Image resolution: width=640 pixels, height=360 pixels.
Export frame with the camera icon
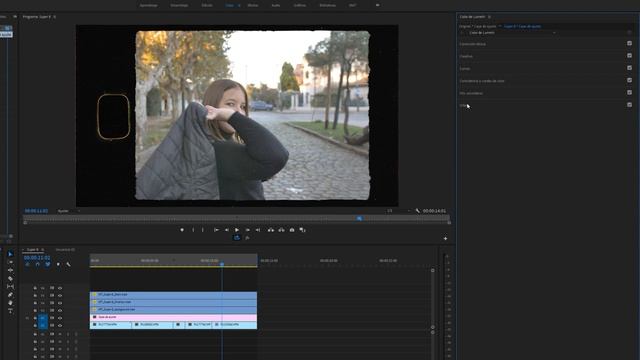(292, 230)
